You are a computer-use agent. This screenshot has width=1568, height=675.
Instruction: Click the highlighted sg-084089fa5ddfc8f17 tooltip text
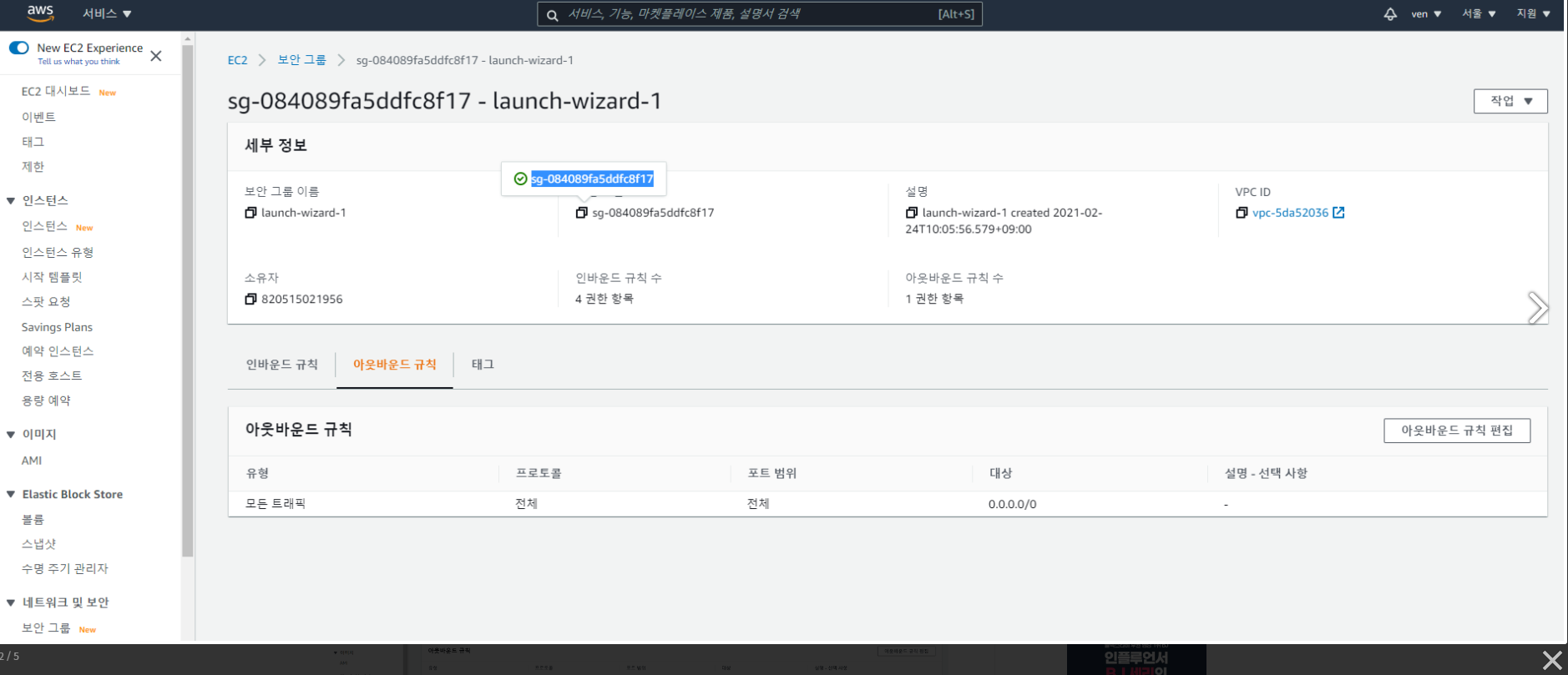coord(592,179)
